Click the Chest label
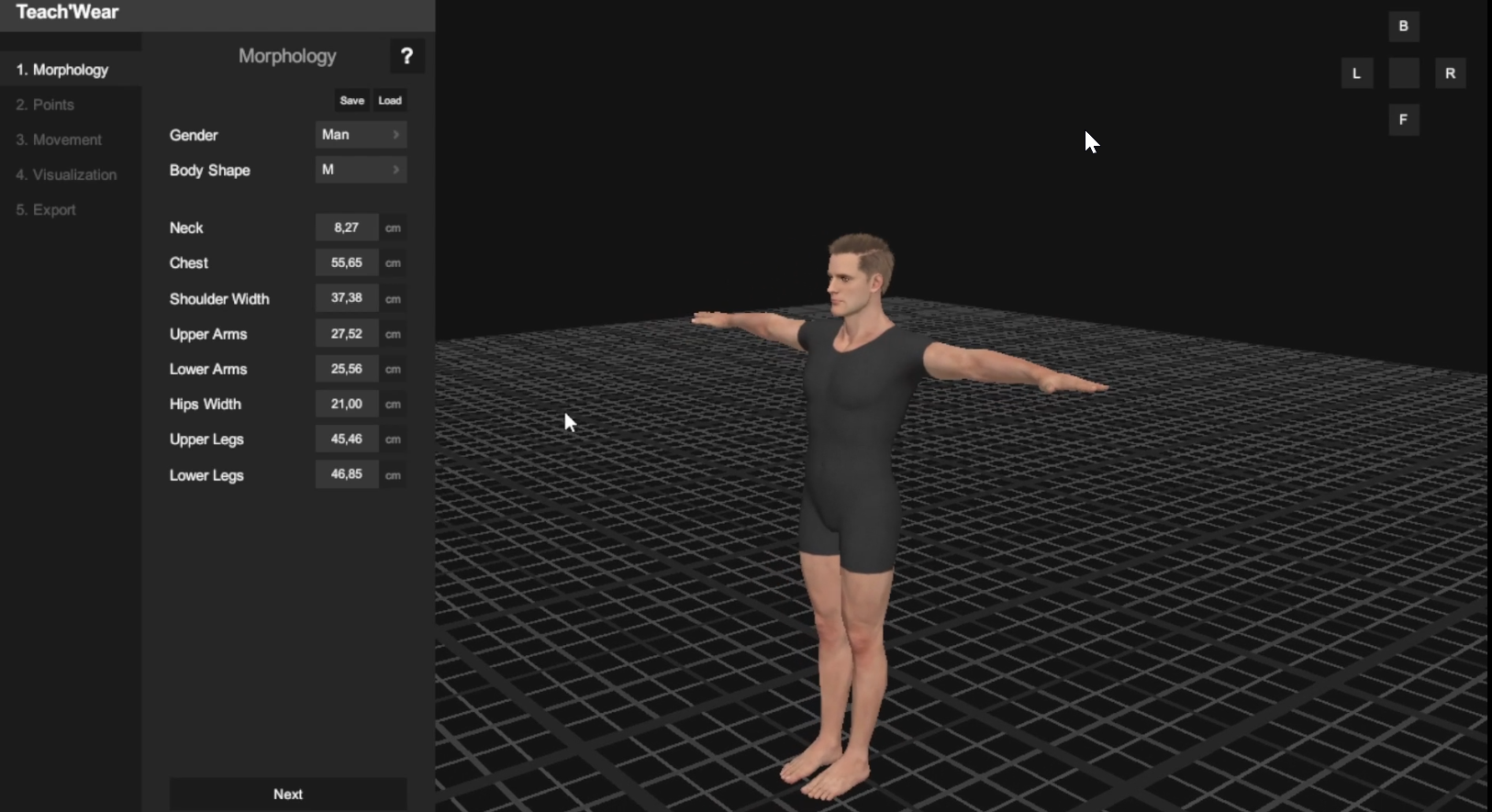Screen dimensions: 1492x812 point(189,263)
